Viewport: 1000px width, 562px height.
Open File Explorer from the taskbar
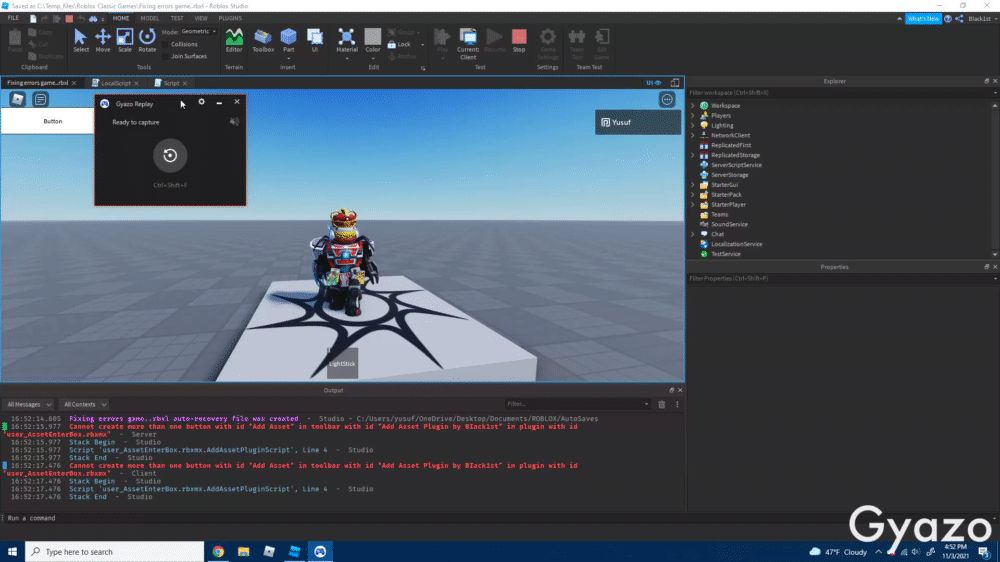[244, 552]
